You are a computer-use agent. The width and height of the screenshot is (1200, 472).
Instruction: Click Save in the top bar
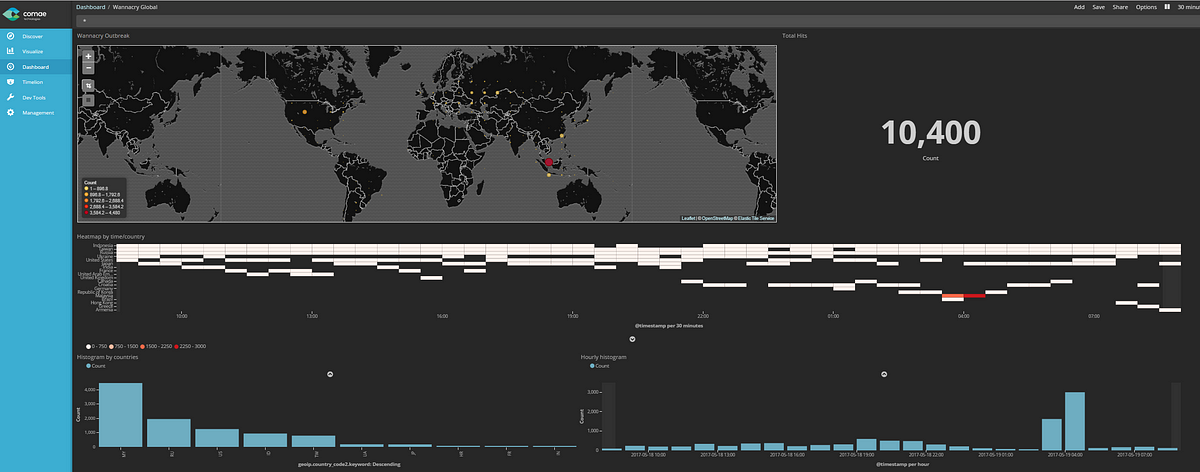(1098, 7)
